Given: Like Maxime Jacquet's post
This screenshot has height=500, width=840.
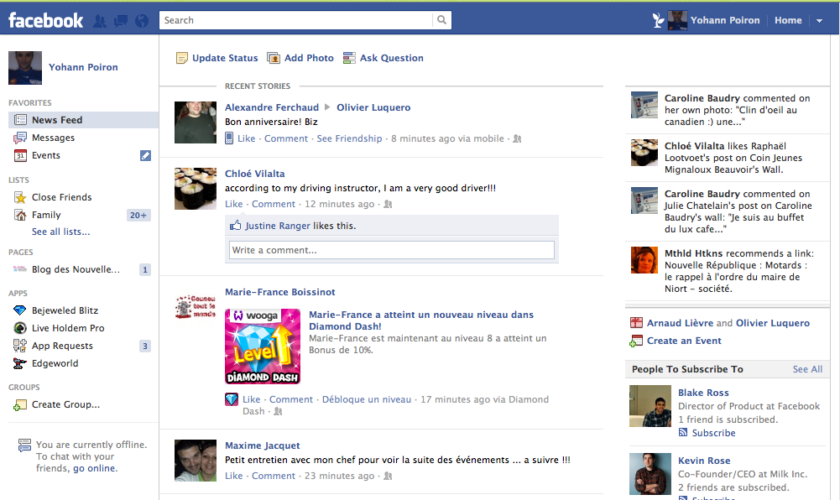Looking at the screenshot, I should [234, 475].
